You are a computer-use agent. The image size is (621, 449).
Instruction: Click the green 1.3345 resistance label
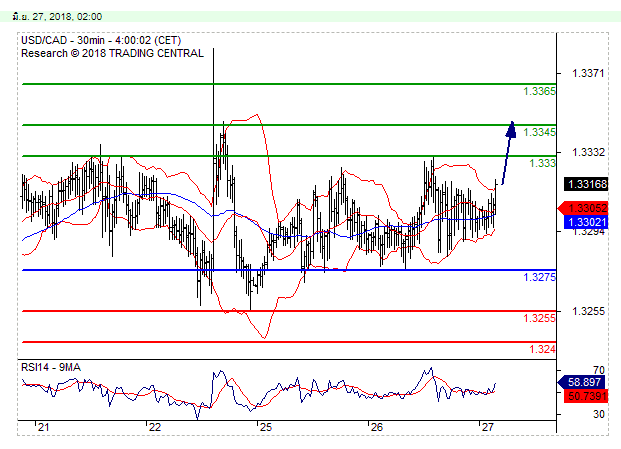(539, 132)
